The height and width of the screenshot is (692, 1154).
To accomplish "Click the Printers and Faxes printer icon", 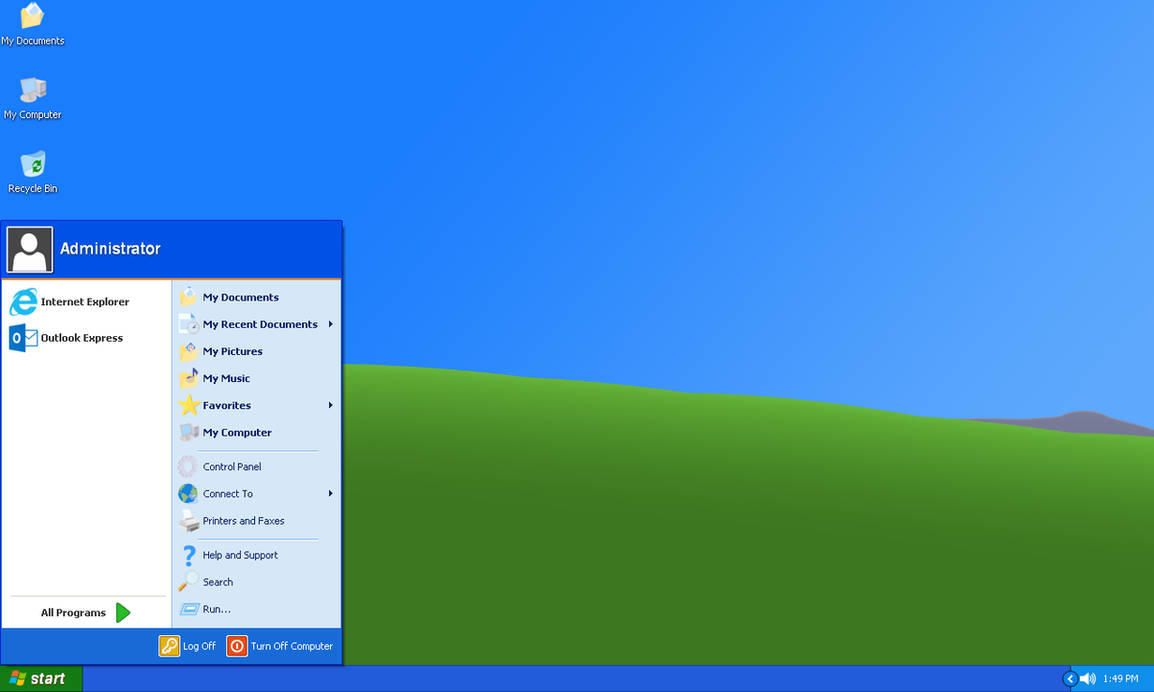I will click(188, 520).
